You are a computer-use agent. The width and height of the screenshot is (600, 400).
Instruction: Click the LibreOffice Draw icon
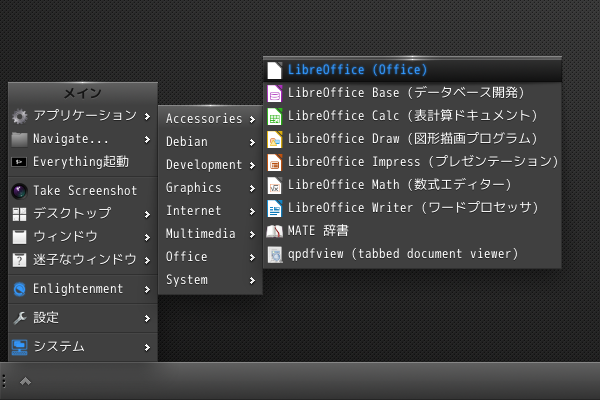pos(274,139)
